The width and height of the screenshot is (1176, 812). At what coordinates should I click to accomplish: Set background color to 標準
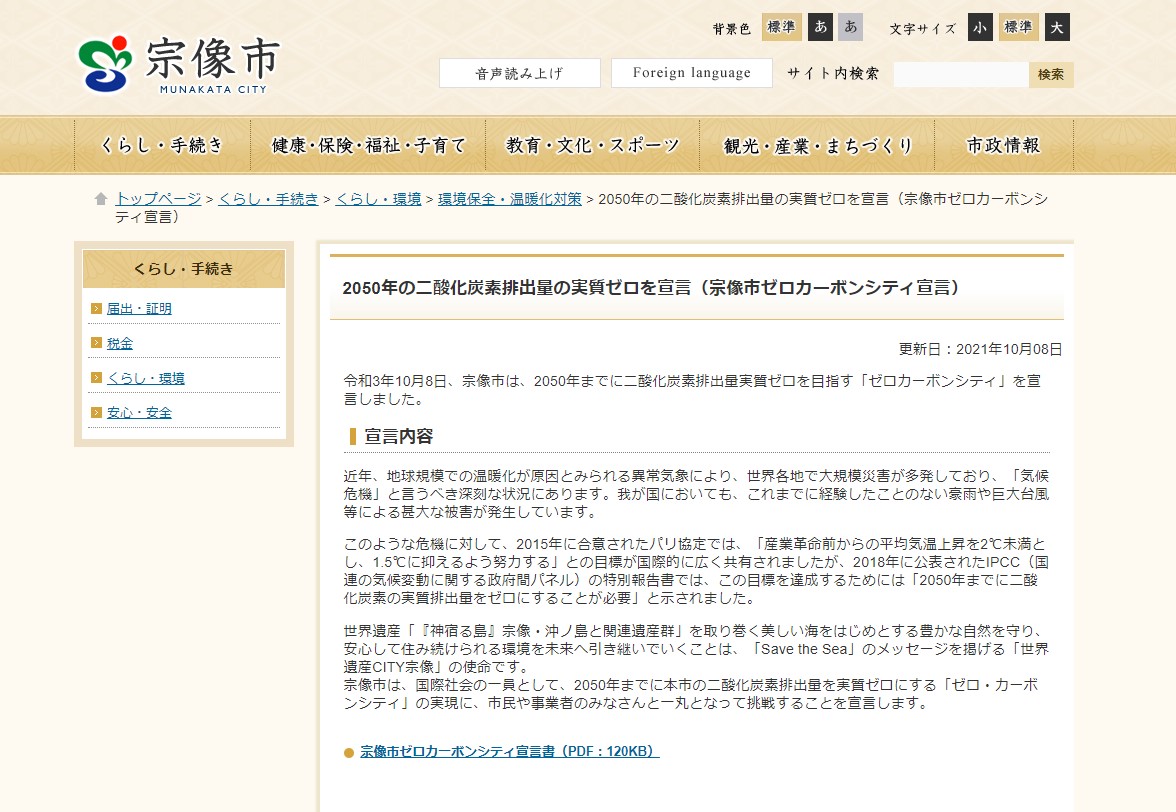781,28
